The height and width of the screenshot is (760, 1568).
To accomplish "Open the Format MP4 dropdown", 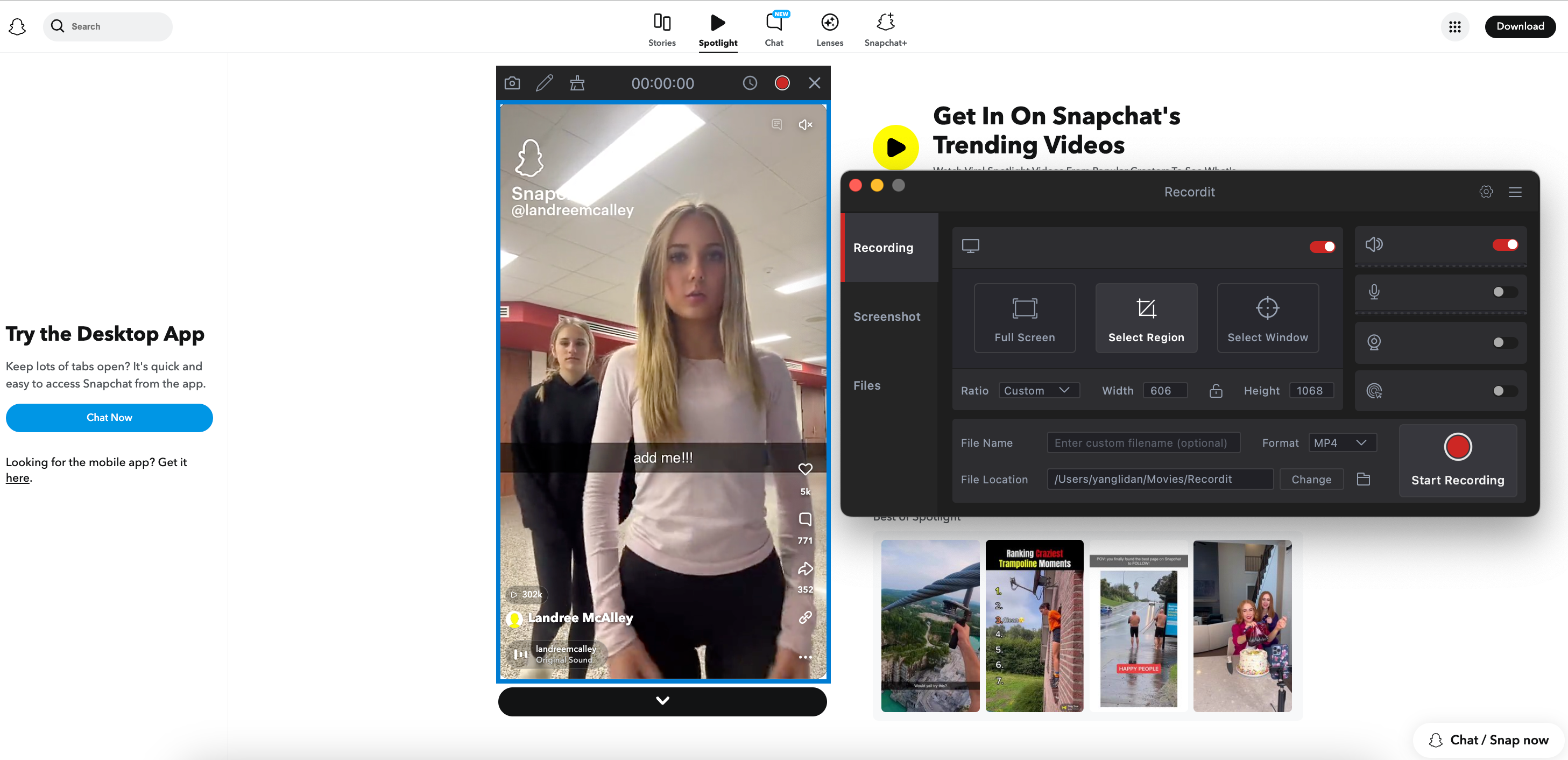I will click(x=1341, y=443).
